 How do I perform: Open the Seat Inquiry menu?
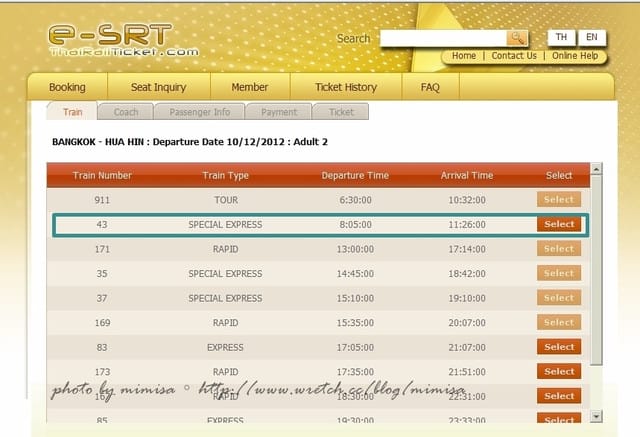click(158, 87)
